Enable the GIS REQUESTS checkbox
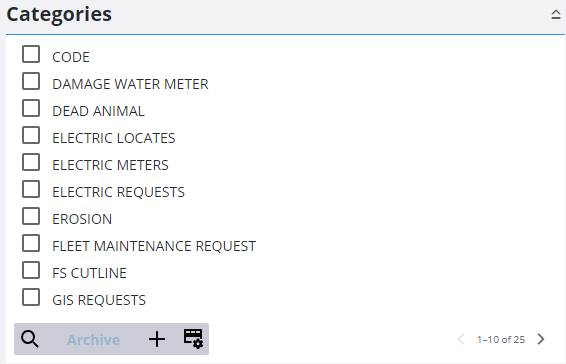The width and height of the screenshot is (566, 364). 31,297
